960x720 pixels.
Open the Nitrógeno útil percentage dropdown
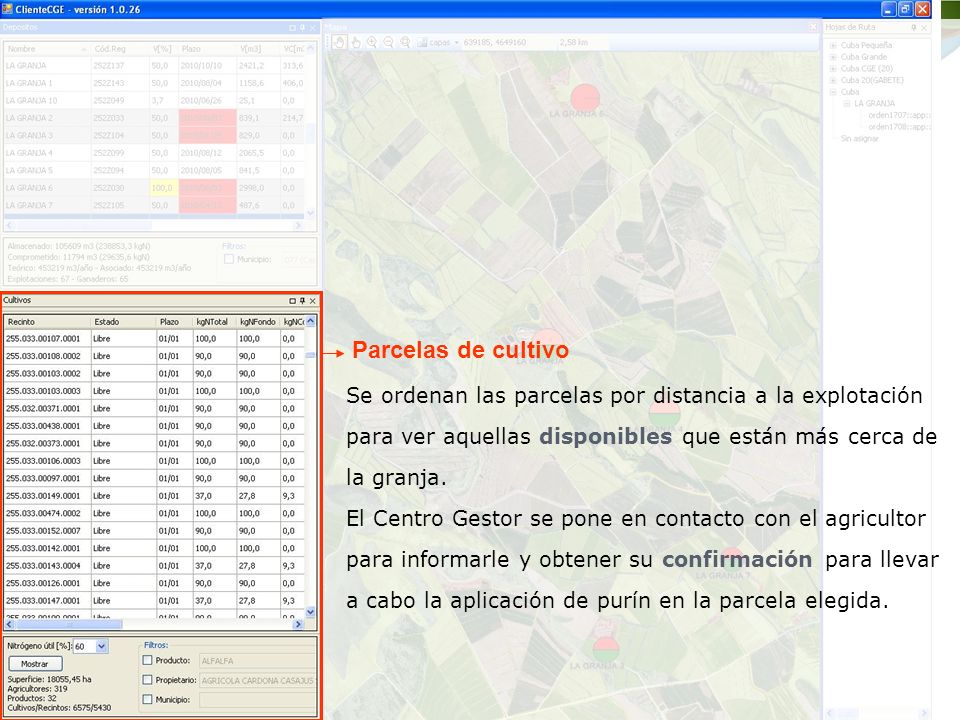point(102,646)
